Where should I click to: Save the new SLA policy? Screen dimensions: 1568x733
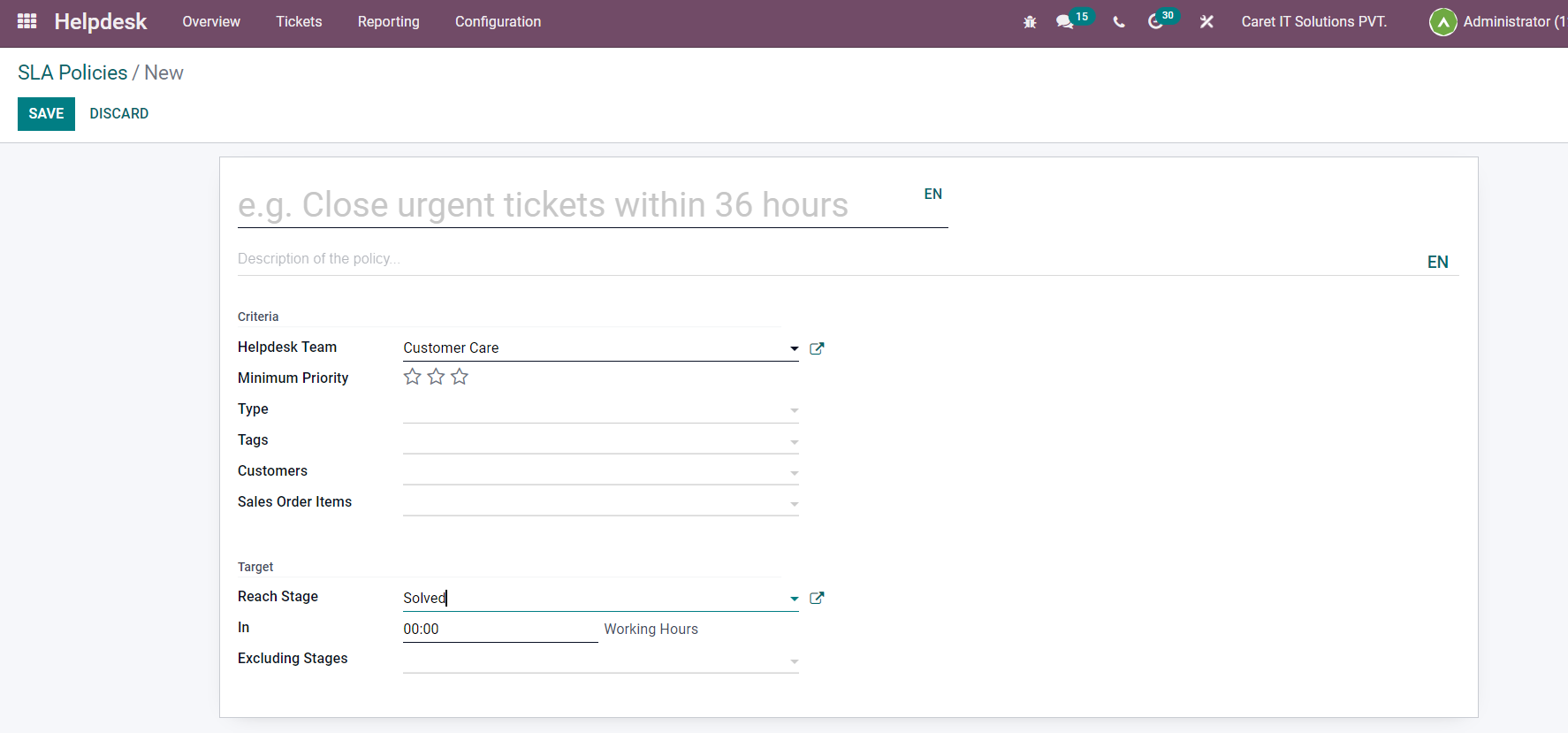point(46,114)
